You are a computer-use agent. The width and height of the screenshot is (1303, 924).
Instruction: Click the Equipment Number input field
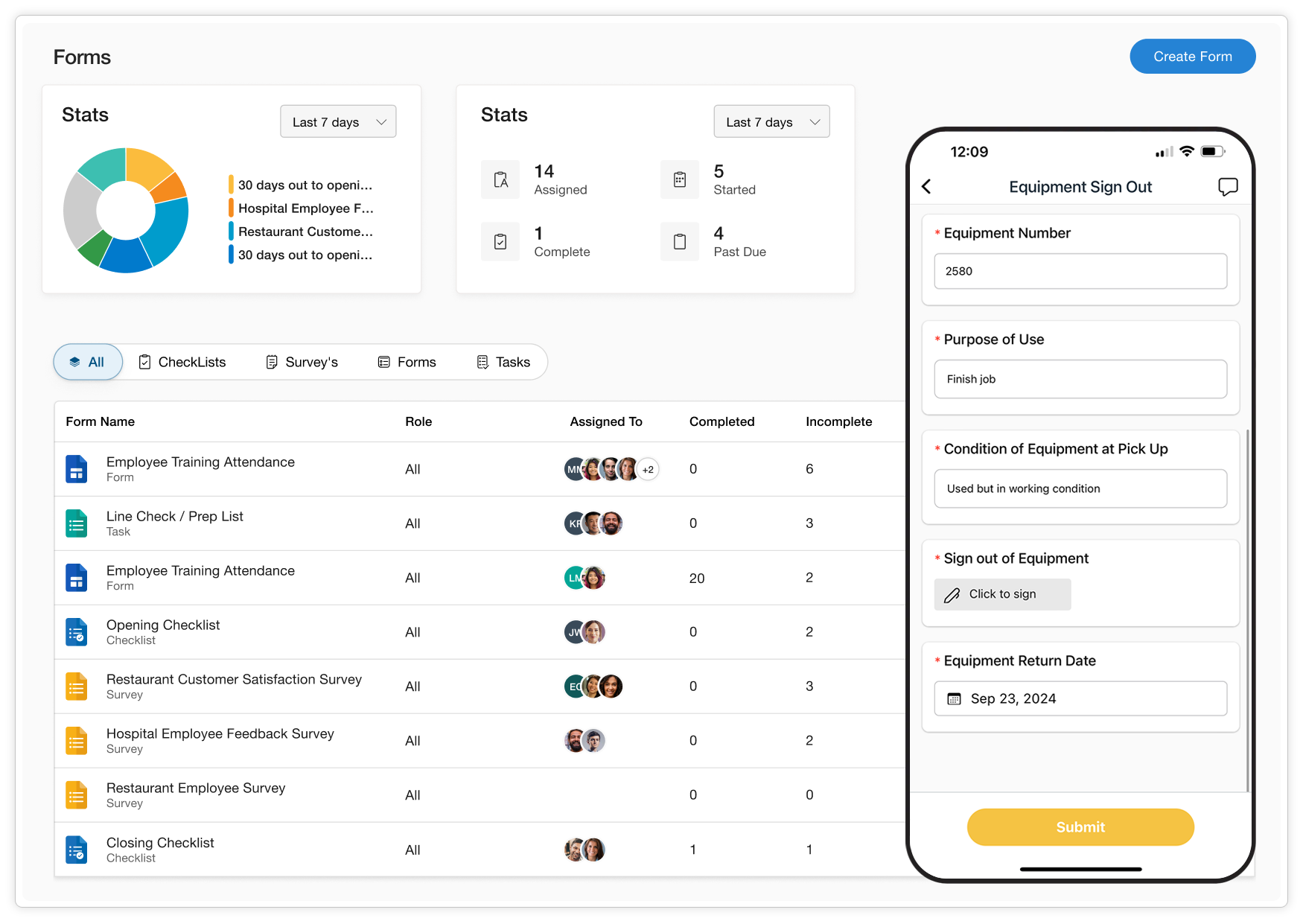pos(1080,271)
